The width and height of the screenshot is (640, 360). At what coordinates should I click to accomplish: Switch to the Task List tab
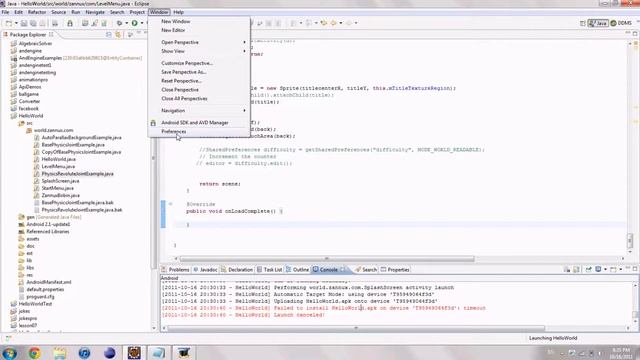269,270
